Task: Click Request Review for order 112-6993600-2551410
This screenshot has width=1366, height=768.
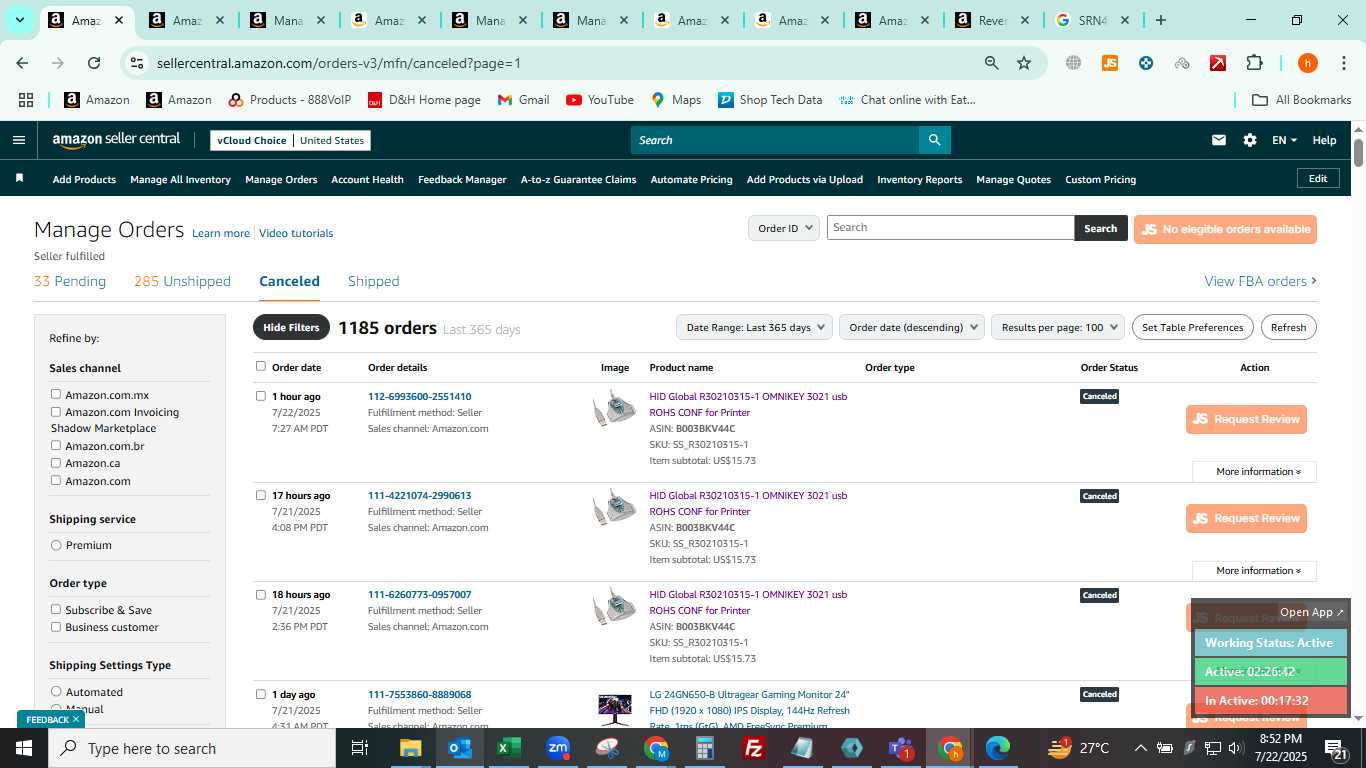Action: (1246, 419)
